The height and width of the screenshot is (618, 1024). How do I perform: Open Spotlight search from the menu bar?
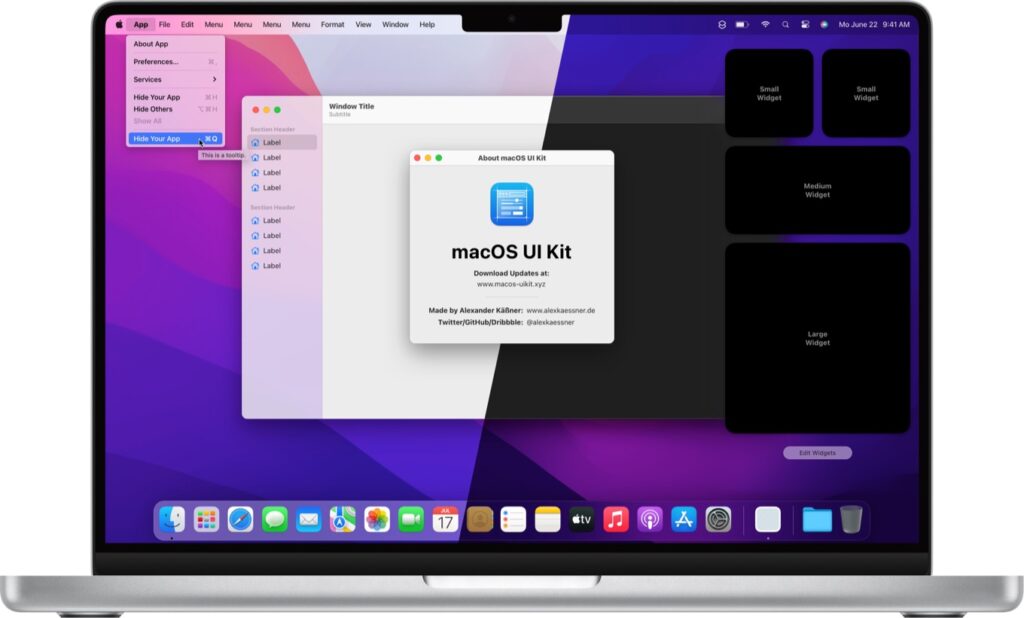click(785, 24)
